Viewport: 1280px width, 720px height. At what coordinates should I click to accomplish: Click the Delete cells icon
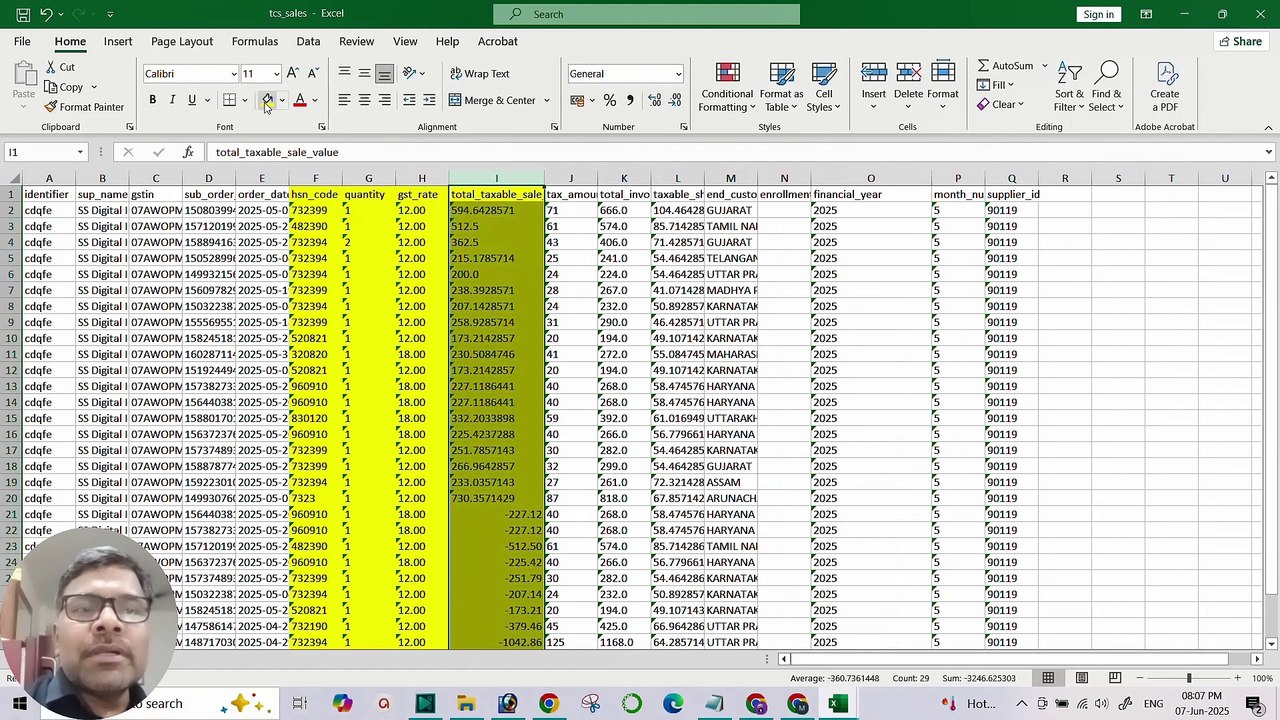tap(908, 73)
